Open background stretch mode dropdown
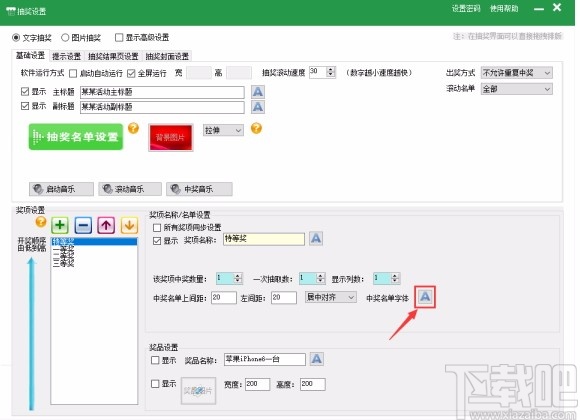Image resolution: width=580 pixels, height=420 pixels. tap(223, 130)
